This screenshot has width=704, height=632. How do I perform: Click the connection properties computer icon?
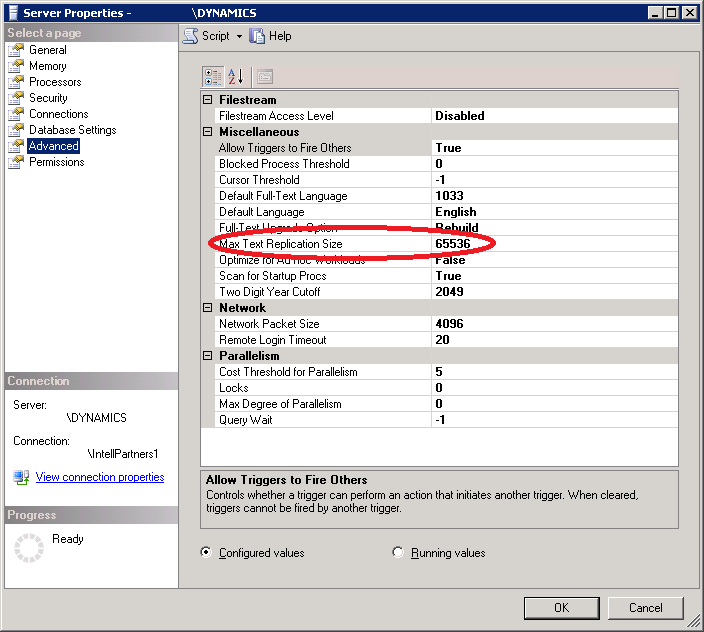pyautogui.click(x=21, y=477)
